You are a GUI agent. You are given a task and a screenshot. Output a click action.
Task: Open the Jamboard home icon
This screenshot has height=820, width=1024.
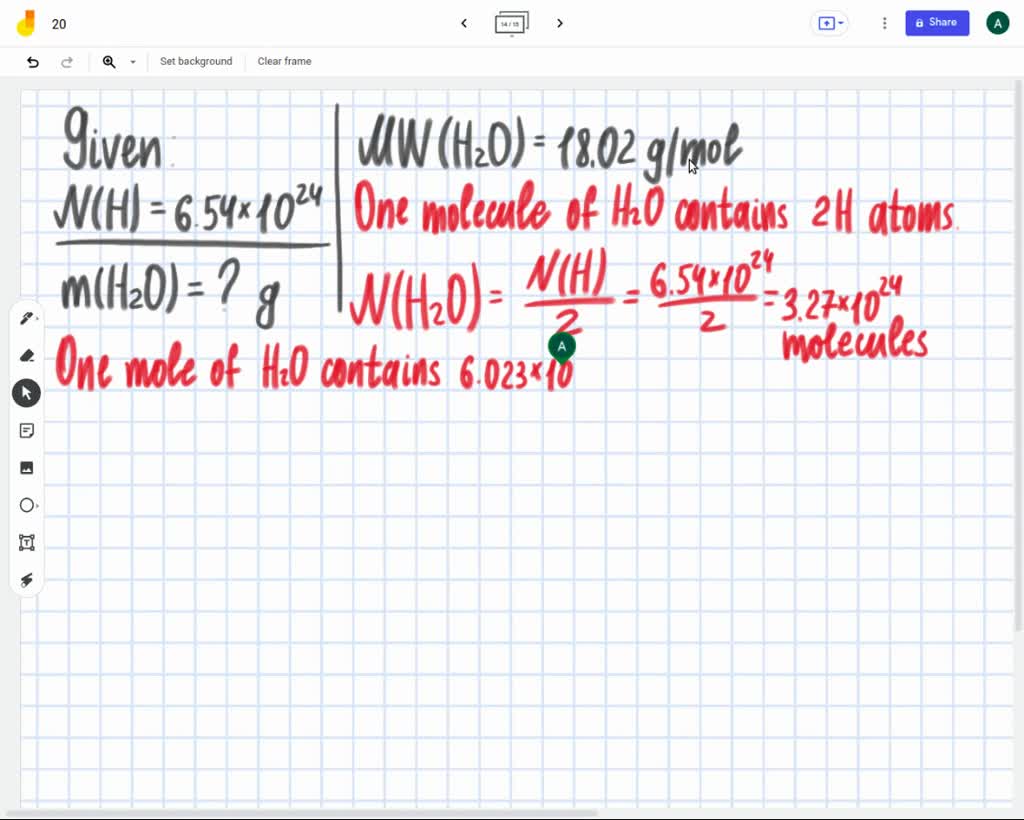(24, 23)
